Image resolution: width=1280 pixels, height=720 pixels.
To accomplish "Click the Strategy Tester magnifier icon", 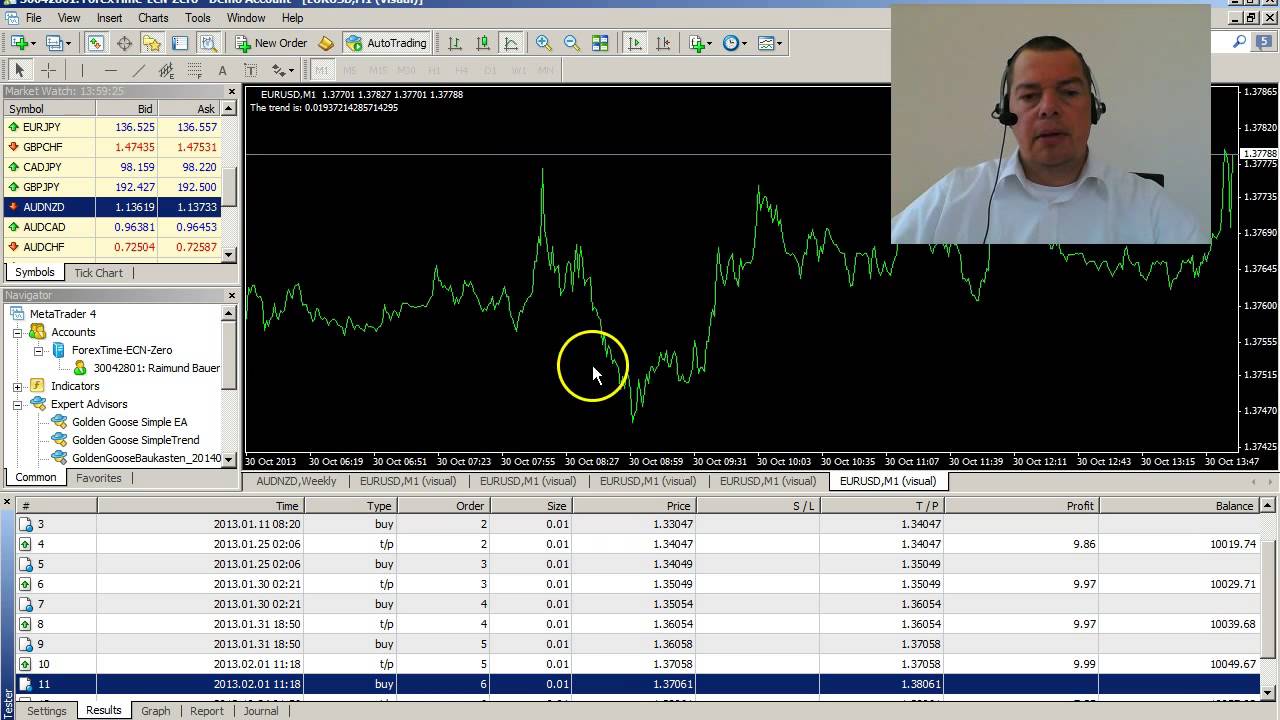I will [x=208, y=43].
